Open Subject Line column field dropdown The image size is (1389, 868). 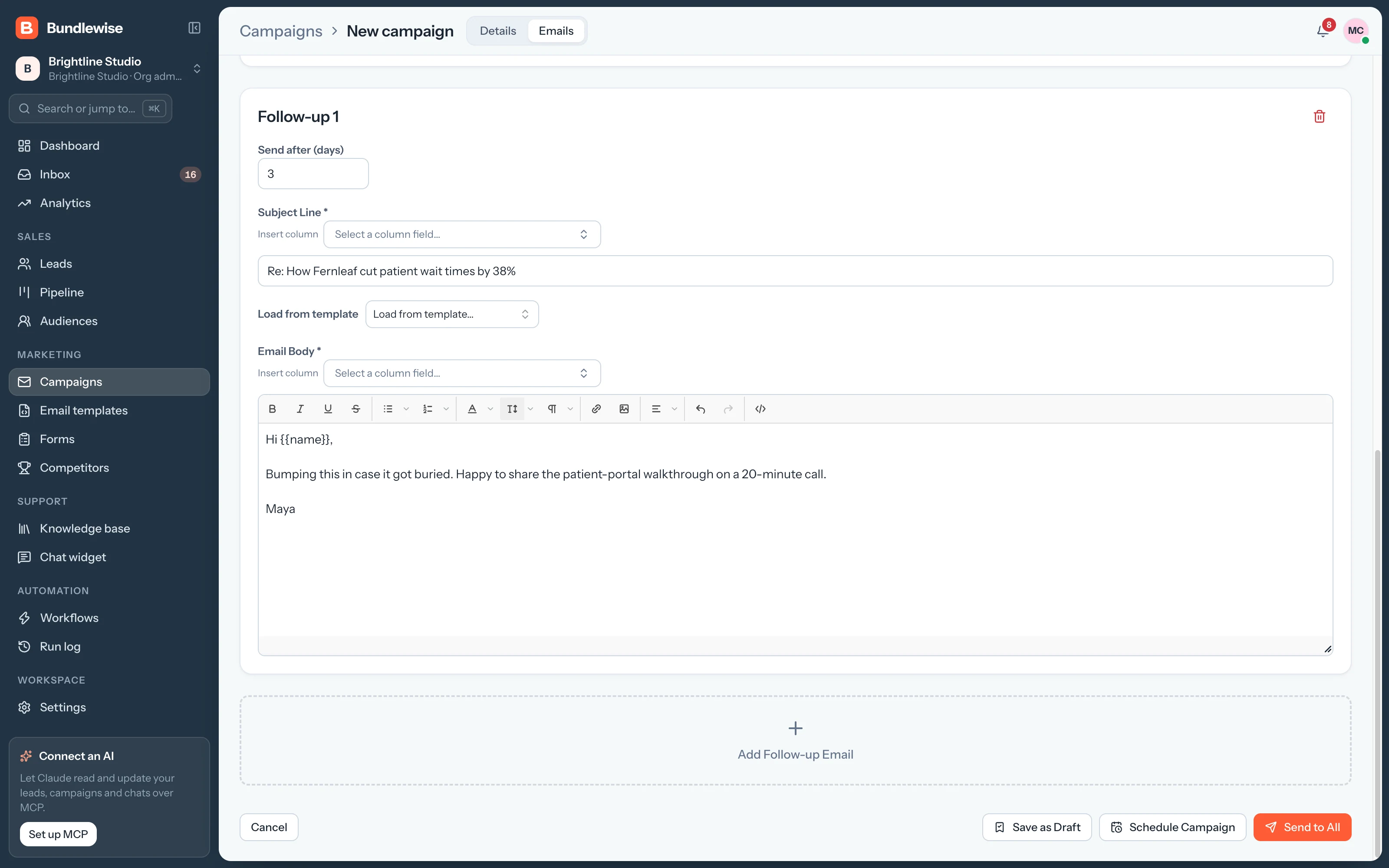click(462, 234)
